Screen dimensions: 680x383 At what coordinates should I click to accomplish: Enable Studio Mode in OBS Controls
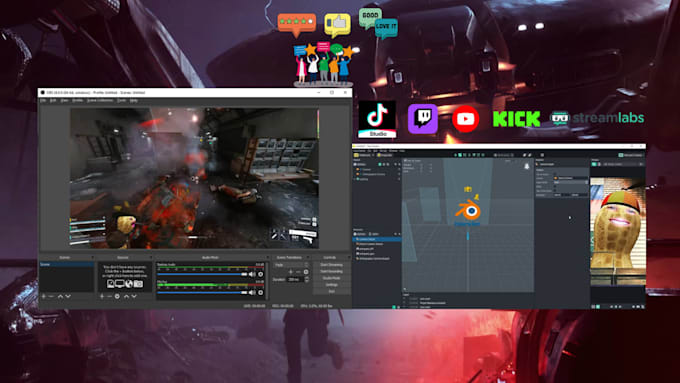pos(331,278)
